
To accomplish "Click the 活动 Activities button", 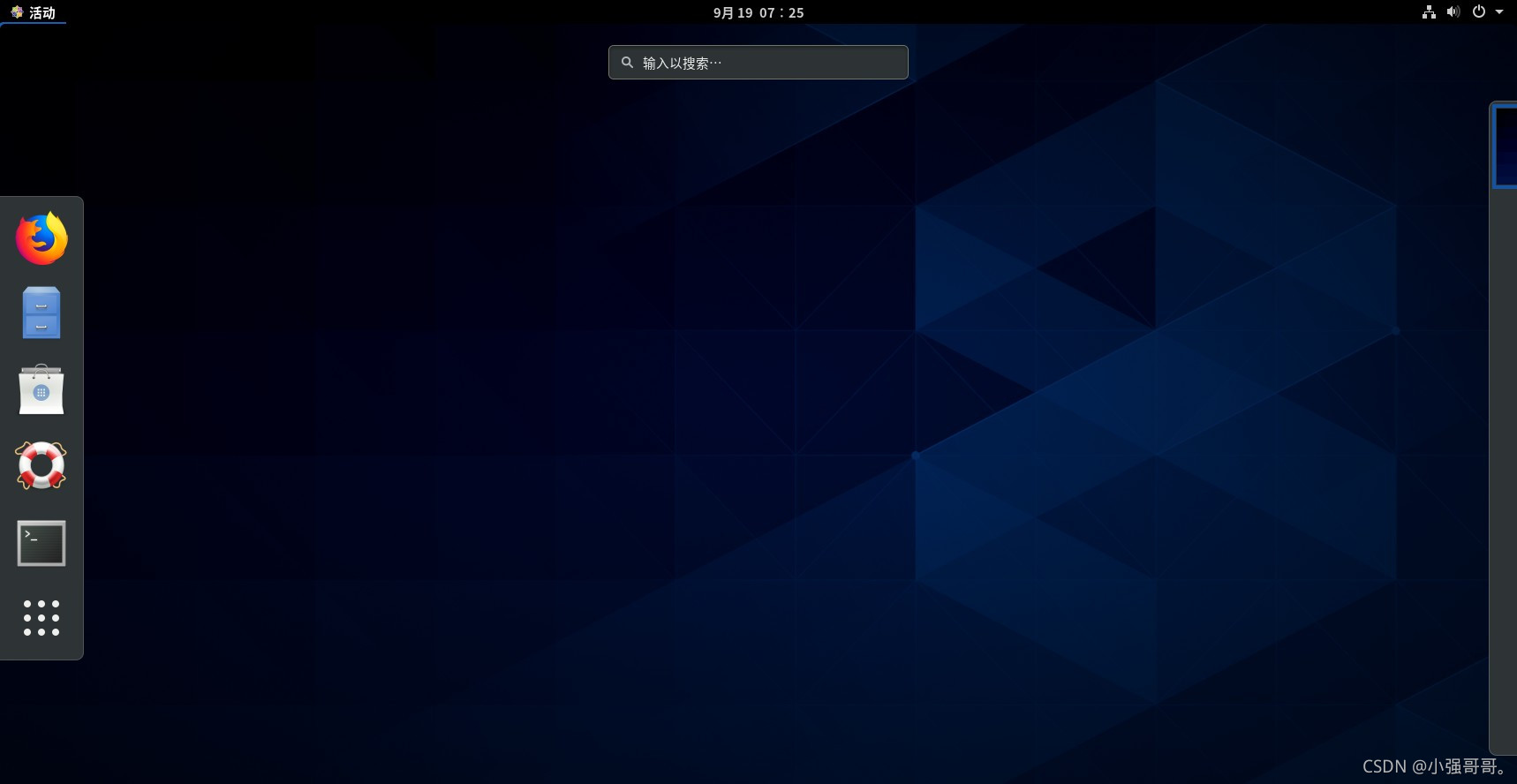I will click(x=34, y=12).
